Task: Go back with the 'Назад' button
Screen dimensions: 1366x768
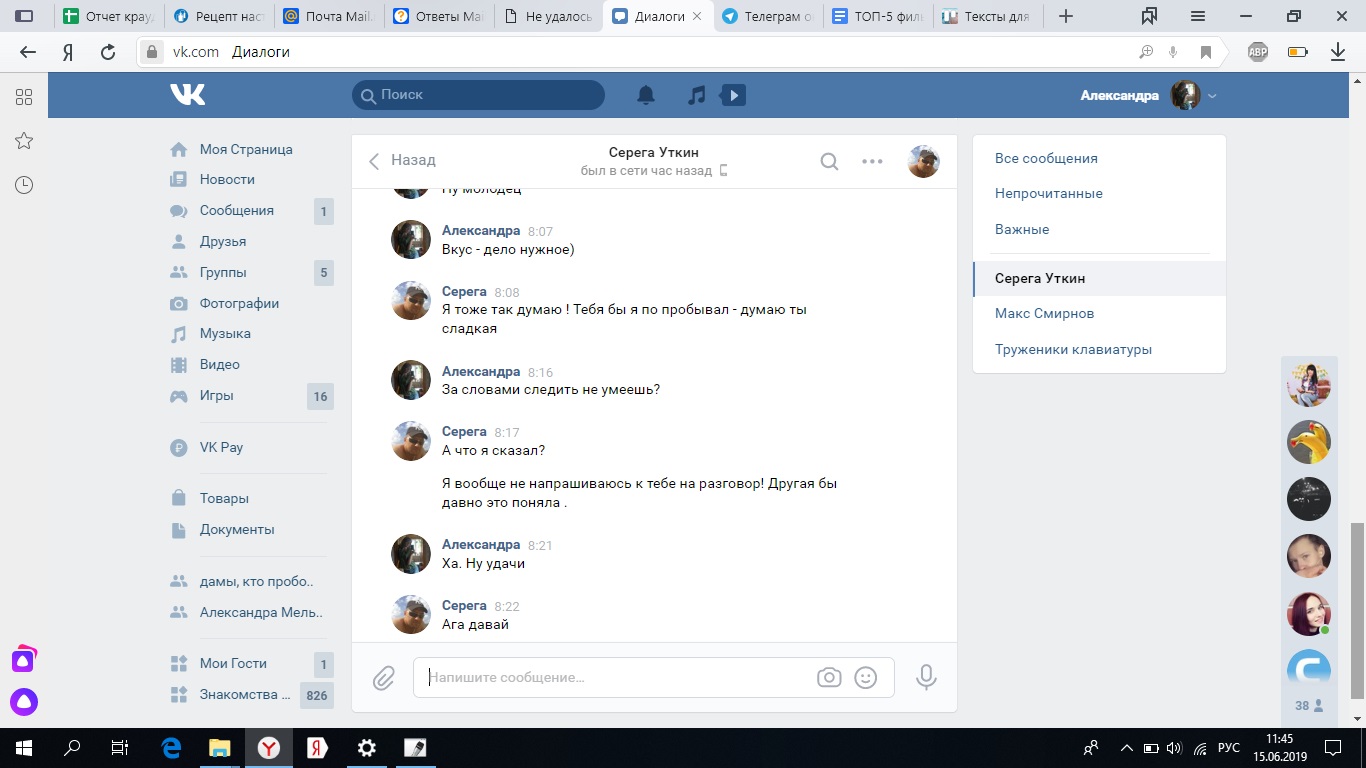Action: tap(402, 160)
